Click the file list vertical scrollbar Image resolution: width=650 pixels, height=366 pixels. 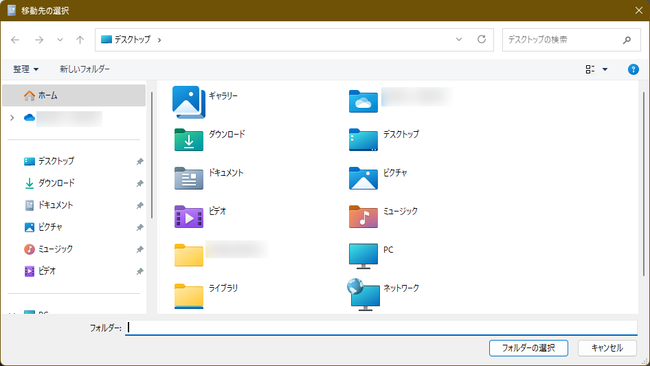[x=643, y=184]
